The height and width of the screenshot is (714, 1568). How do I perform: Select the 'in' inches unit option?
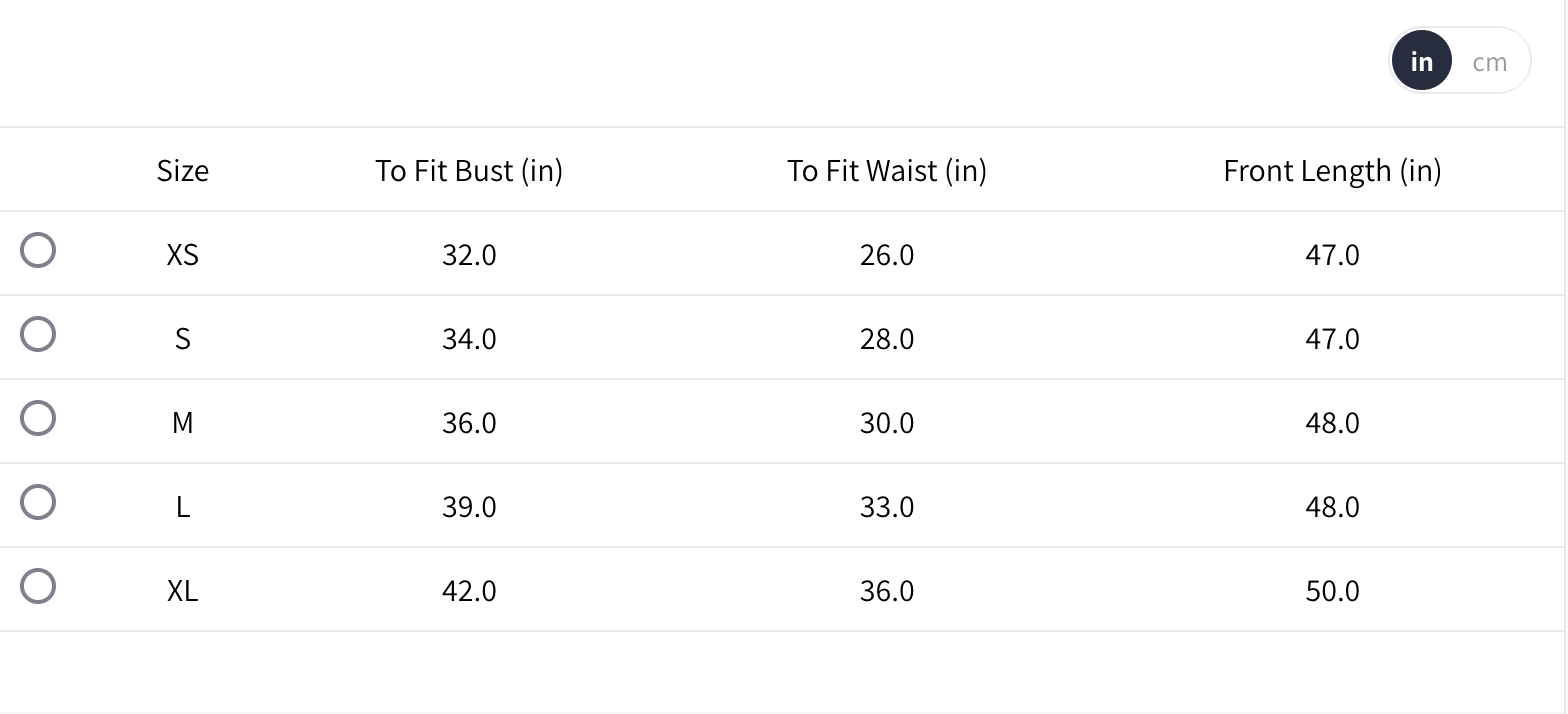point(1421,62)
